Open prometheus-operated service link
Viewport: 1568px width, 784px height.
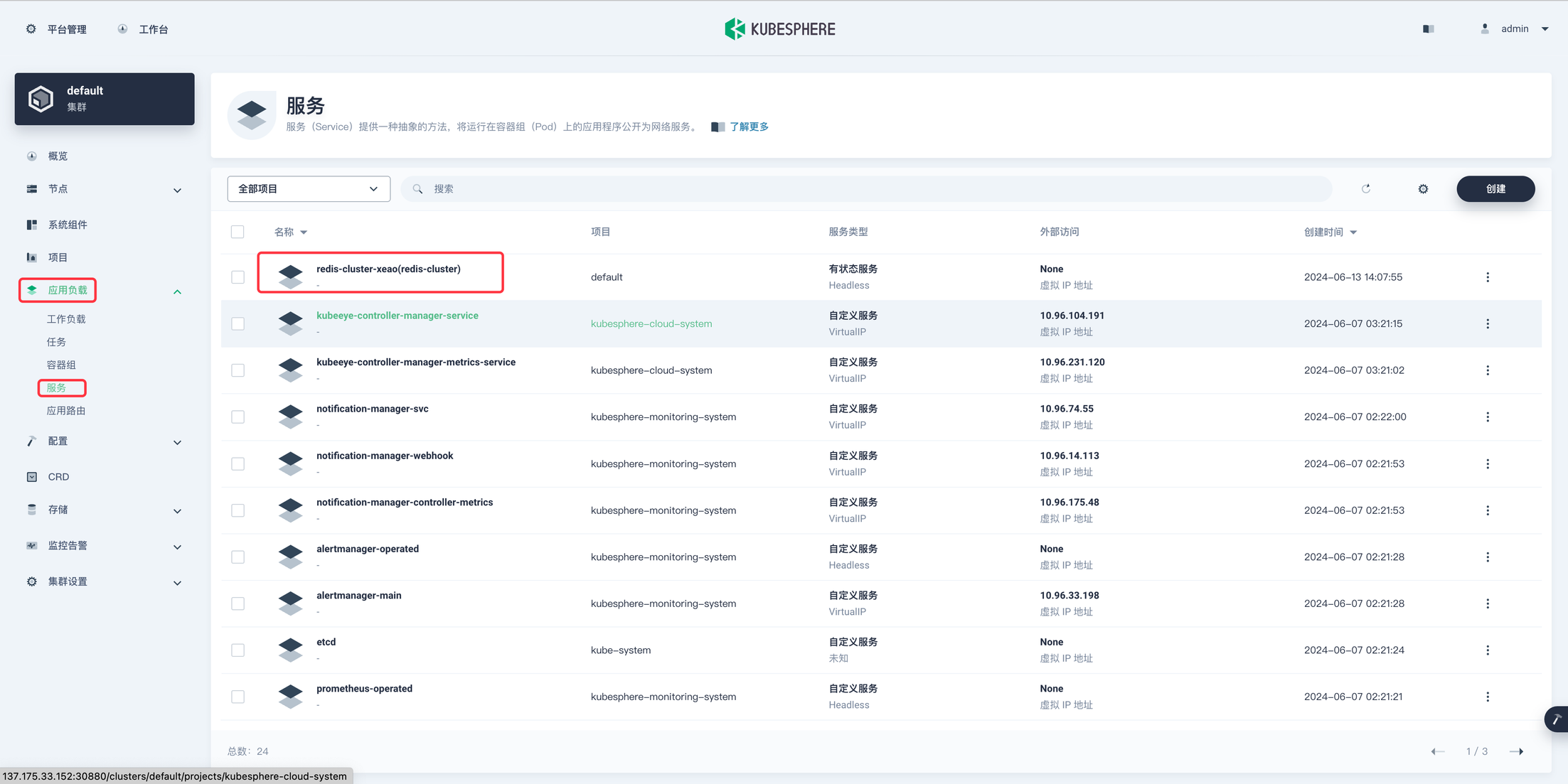(x=364, y=689)
